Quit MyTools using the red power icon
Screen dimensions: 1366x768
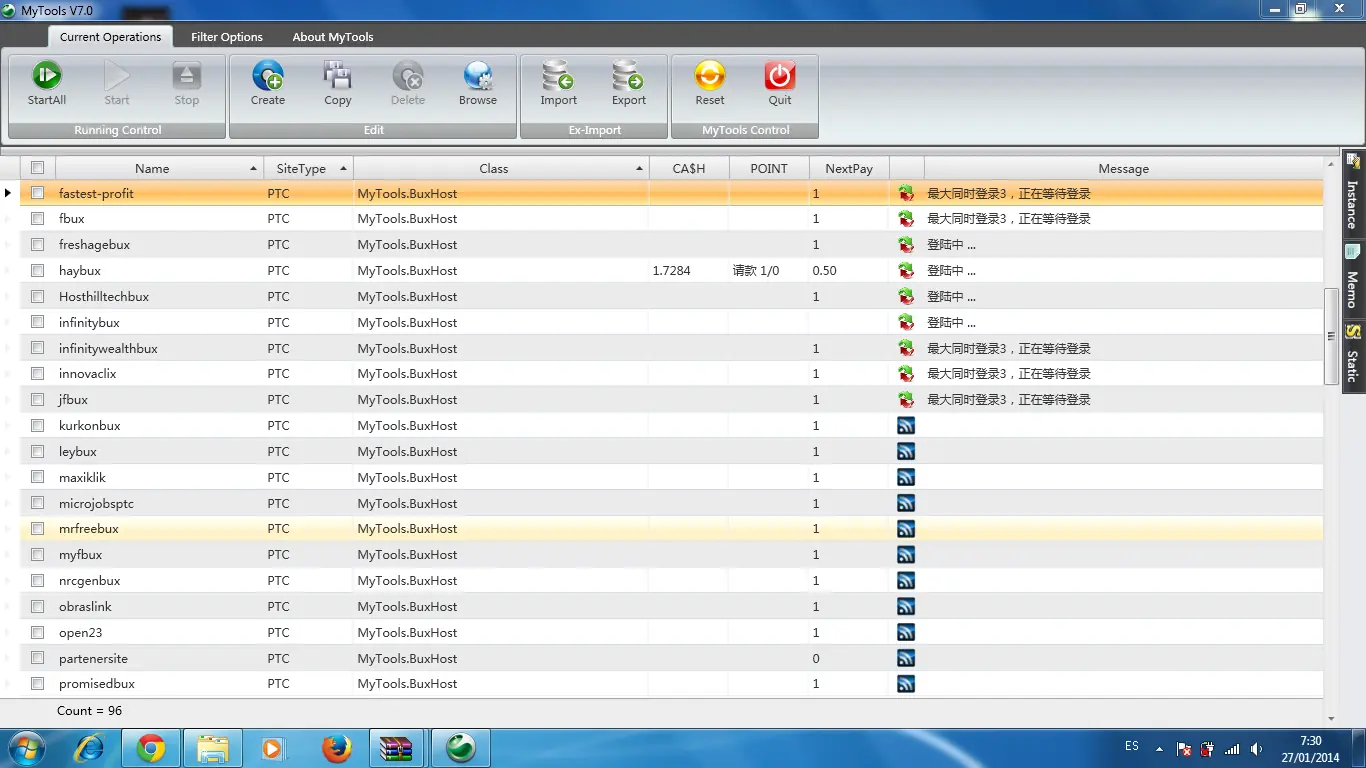click(x=780, y=76)
